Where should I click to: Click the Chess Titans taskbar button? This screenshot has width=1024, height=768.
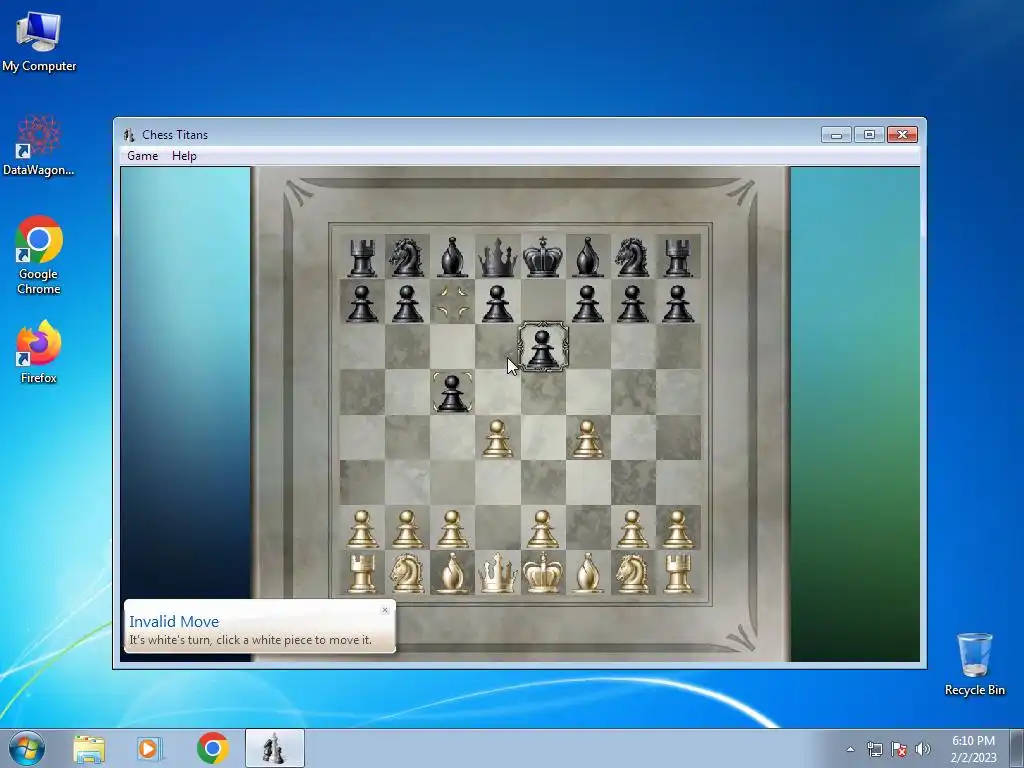point(274,748)
